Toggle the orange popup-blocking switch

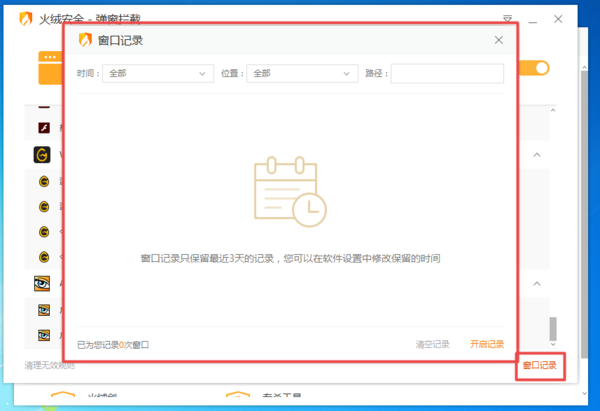tap(538, 68)
